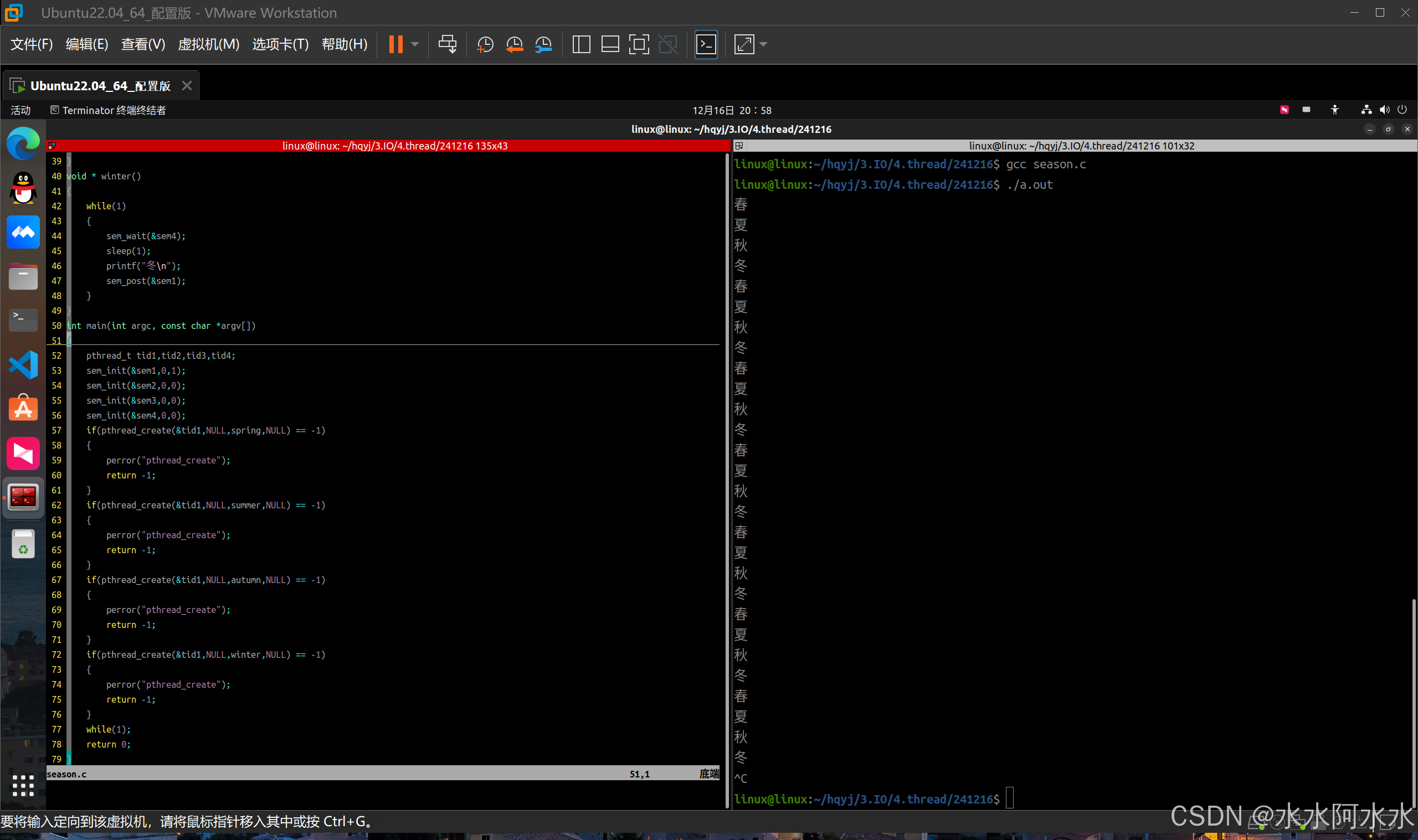Click the date and time 12月16日
Viewport: 1418px width, 840px height.
731,110
